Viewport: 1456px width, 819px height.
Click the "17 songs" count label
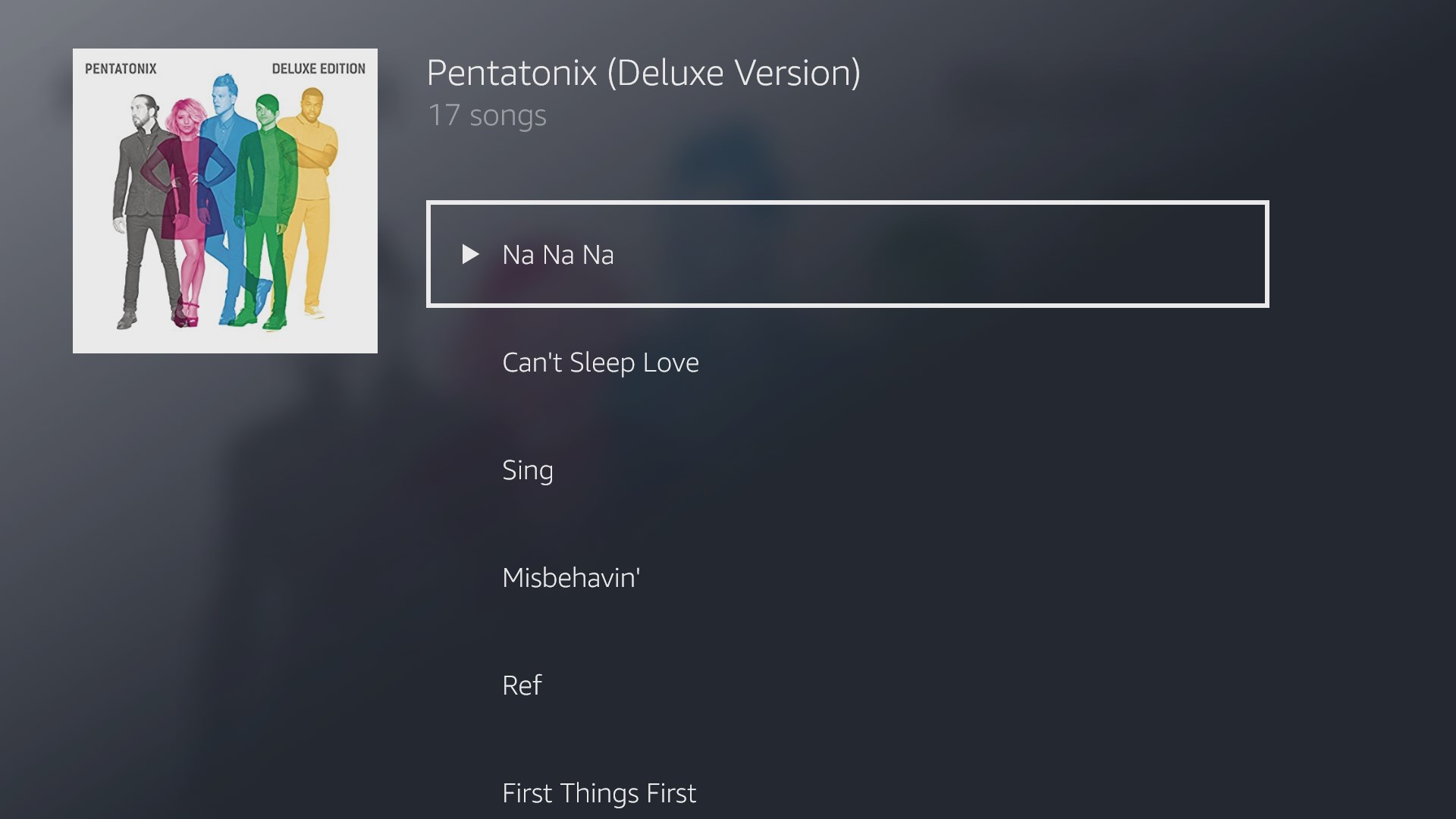(487, 115)
